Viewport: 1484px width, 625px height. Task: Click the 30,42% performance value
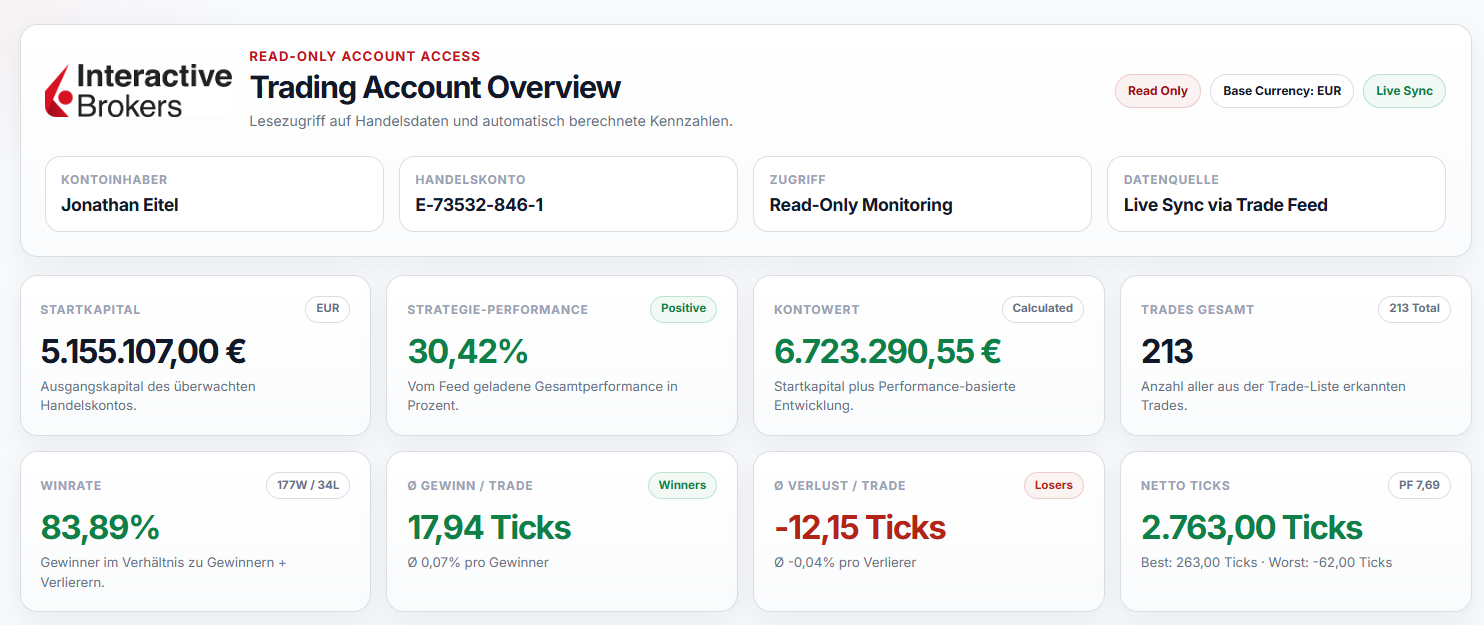[468, 352]
